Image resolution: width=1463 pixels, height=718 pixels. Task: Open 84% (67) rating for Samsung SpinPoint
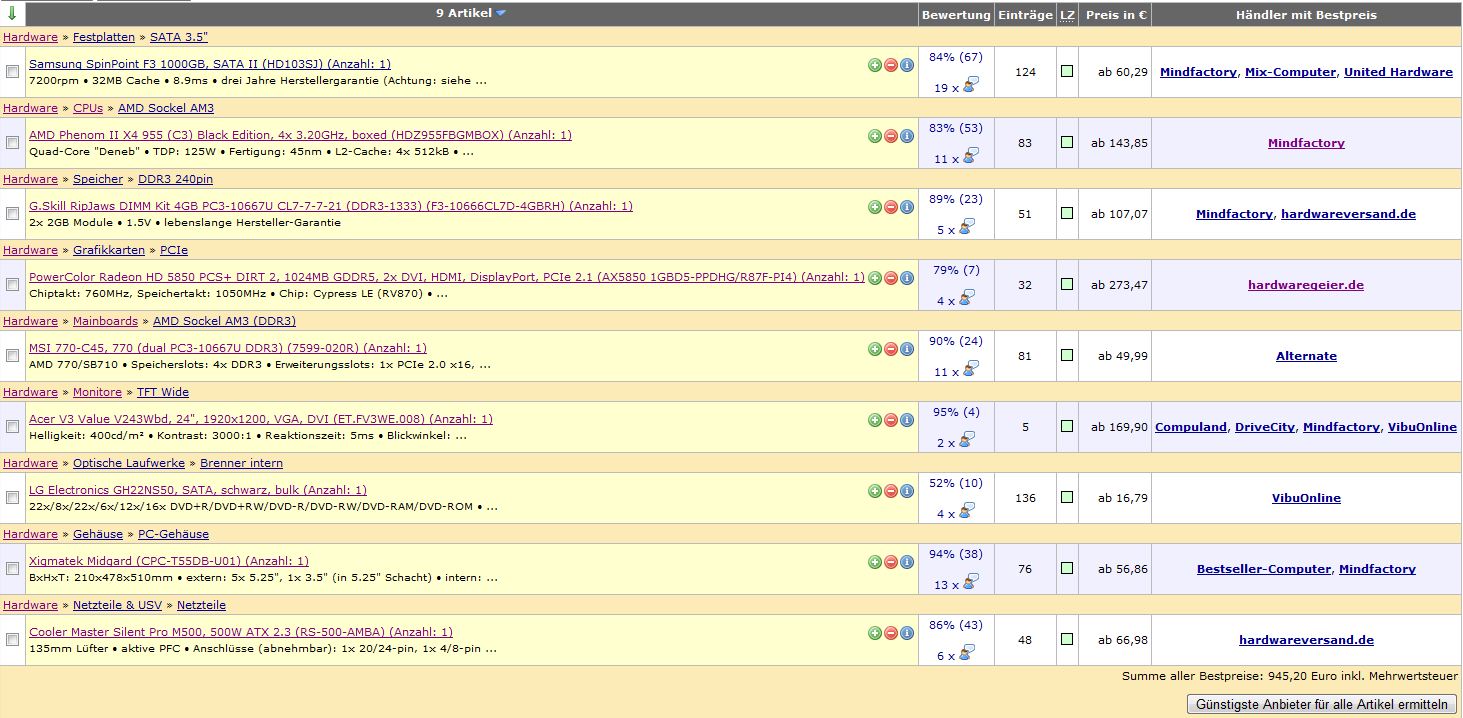tap(956, 57)
